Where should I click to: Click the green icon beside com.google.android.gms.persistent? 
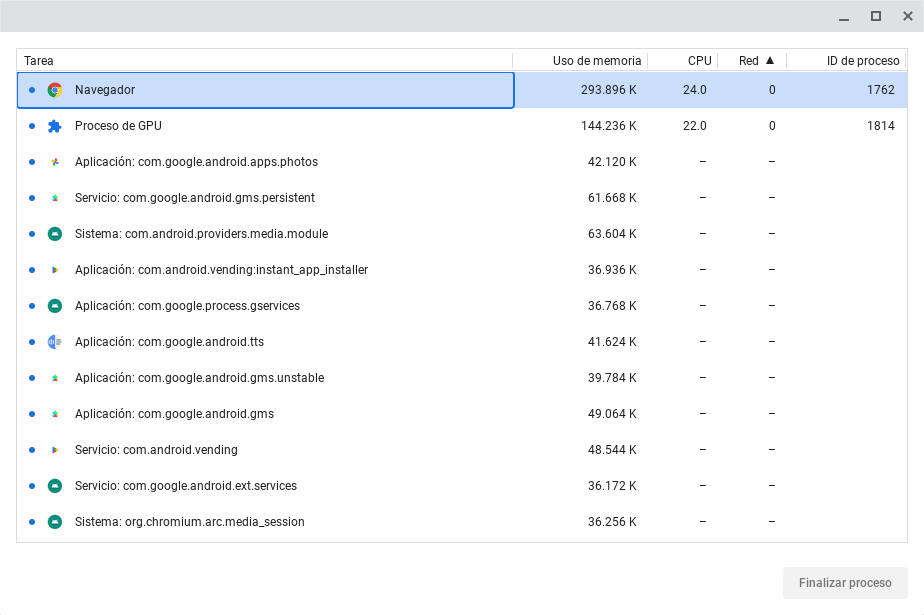[x=55, y=197]
